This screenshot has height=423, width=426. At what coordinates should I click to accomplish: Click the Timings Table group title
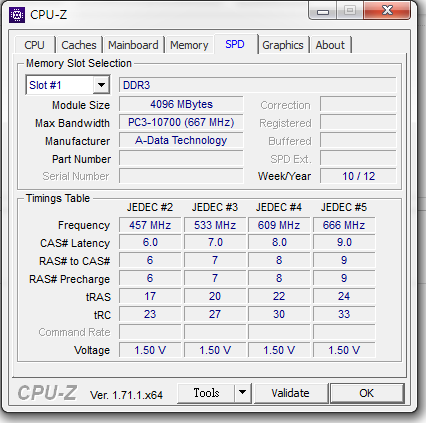(58, 198)
